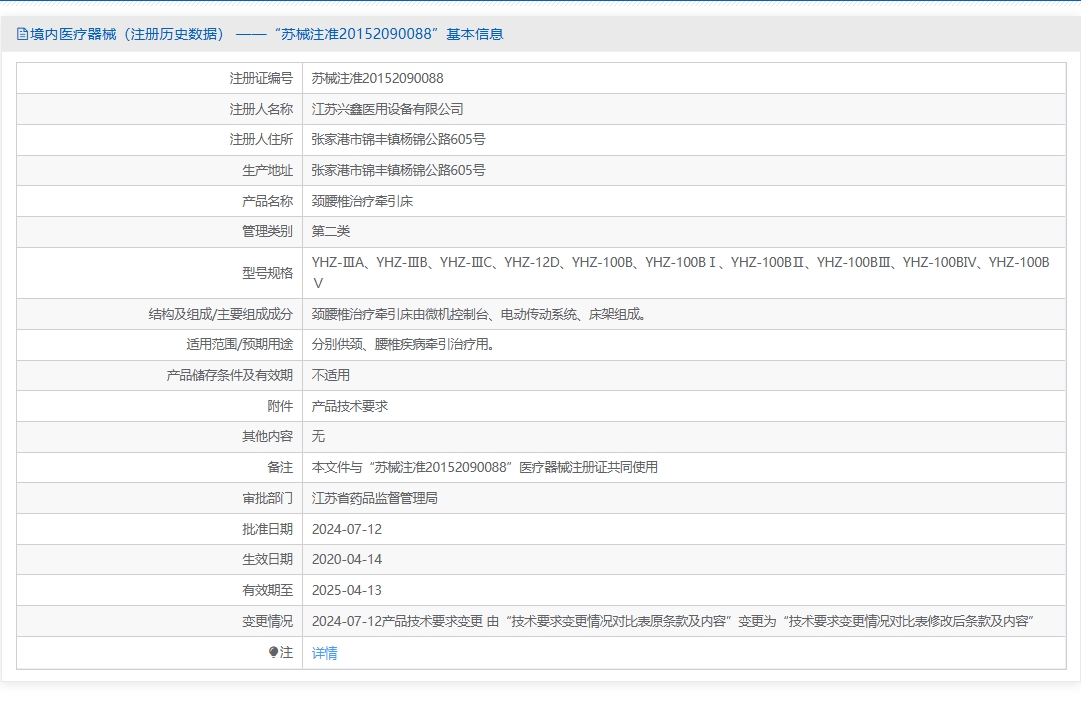Click the 结构及组成/主要组成成分 label
1081x703 pixels.
coord(221,314)
